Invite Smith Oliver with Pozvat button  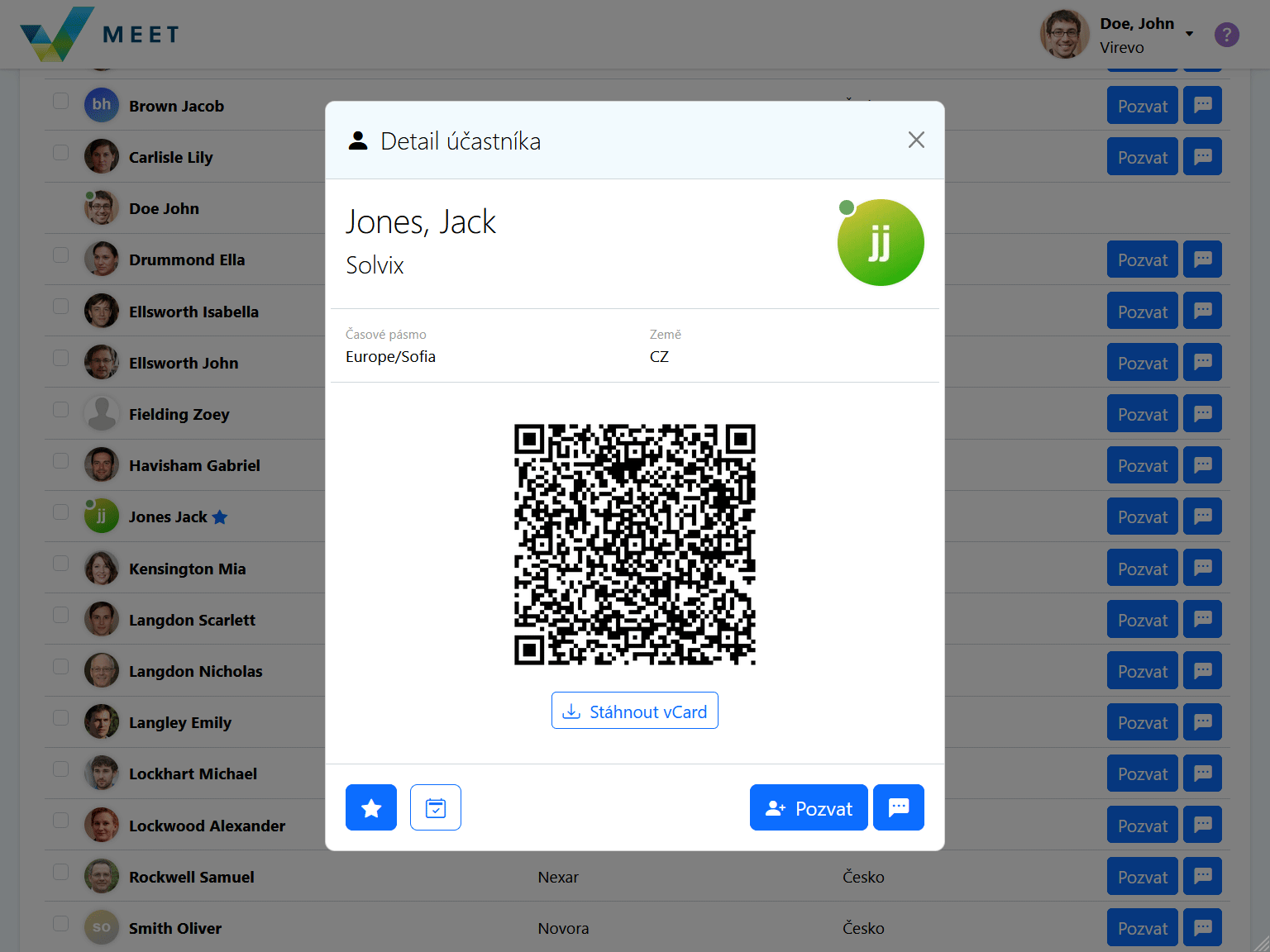click(1143, 927)
